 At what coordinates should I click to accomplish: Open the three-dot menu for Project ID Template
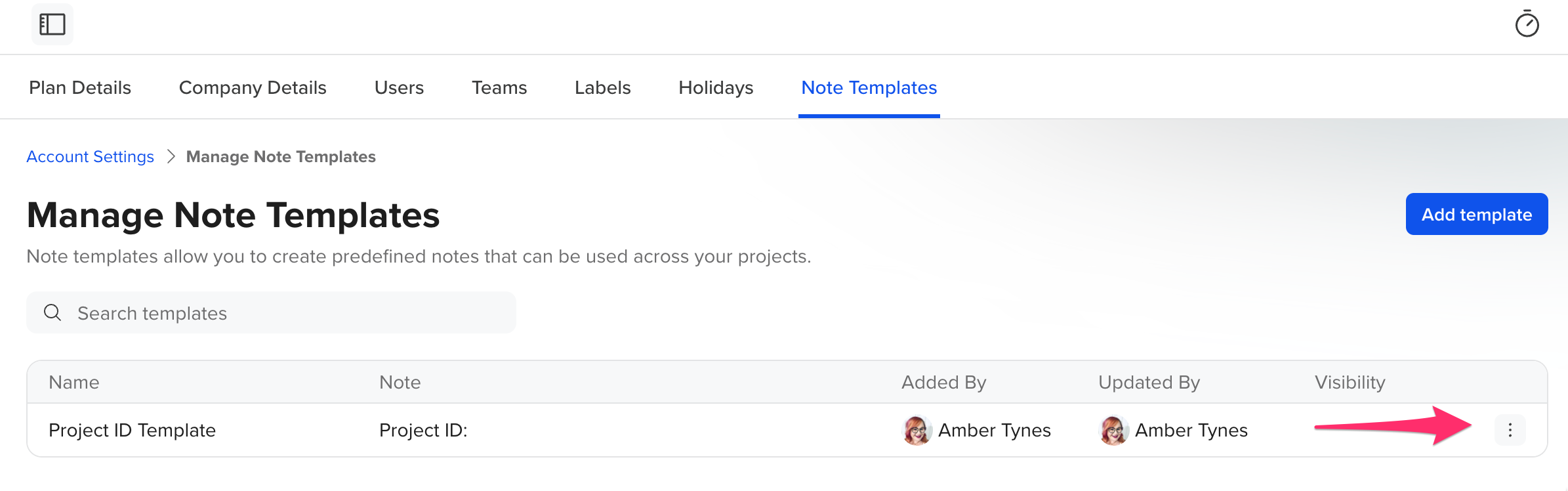1510,430
